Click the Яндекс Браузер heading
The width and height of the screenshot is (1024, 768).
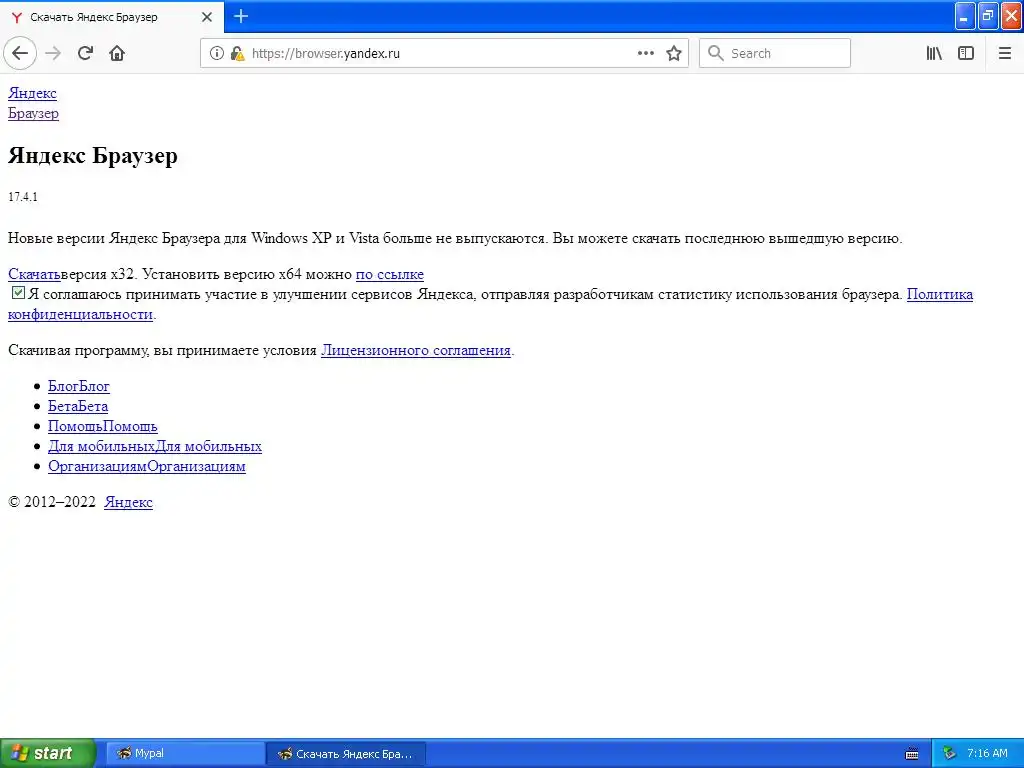click(93, 155)
